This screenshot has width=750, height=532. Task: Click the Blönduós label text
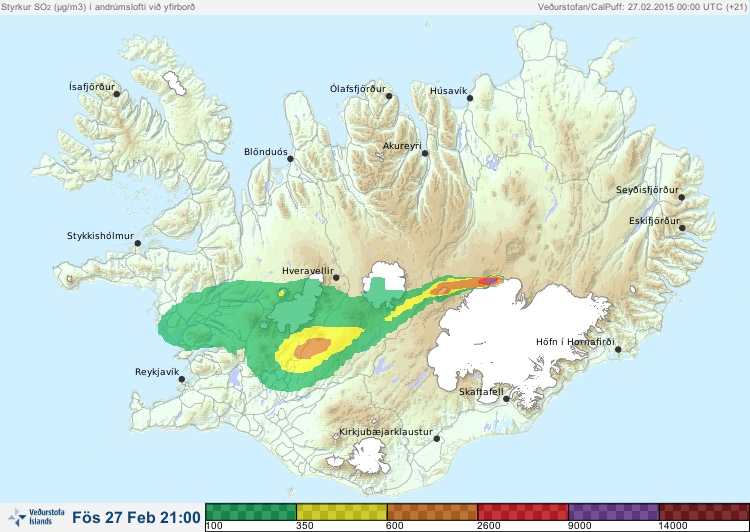coord(266,152)
